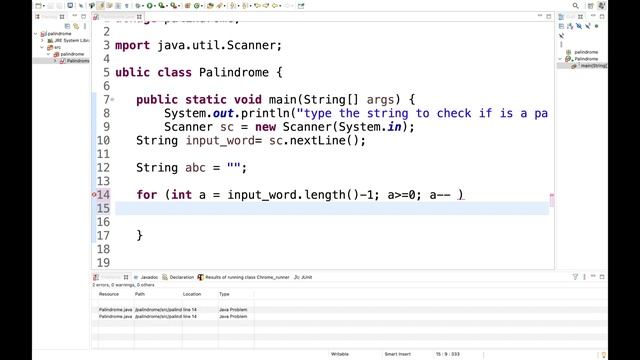Collapse the main method fold at line 7

coord(112,99)
